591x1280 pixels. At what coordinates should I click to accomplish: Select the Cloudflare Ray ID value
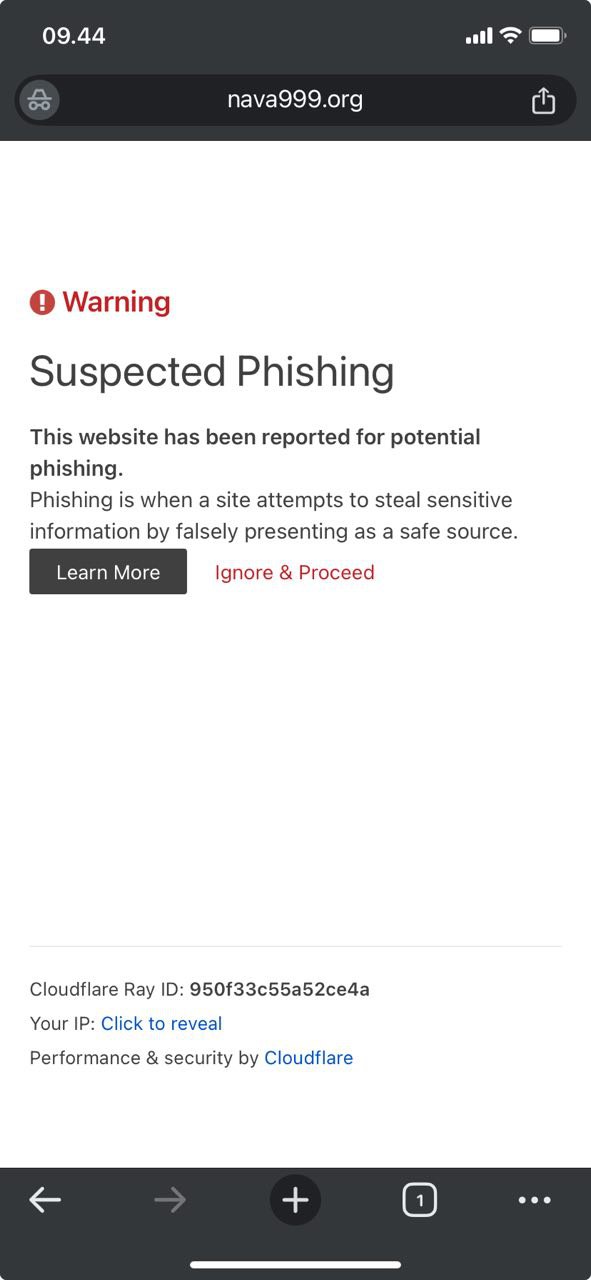pos(280,989)
